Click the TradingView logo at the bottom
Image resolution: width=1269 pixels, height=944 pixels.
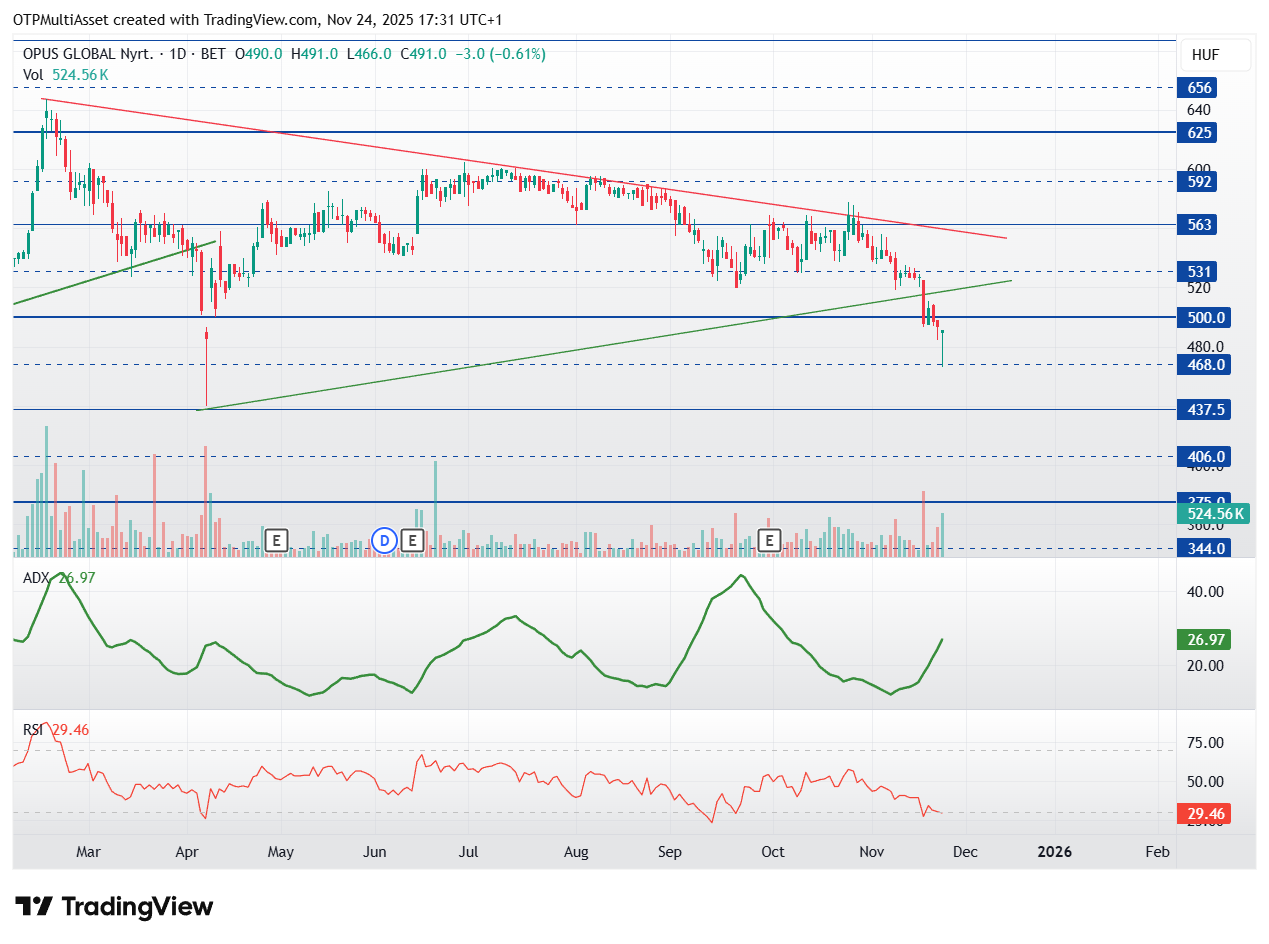[115, 907]
